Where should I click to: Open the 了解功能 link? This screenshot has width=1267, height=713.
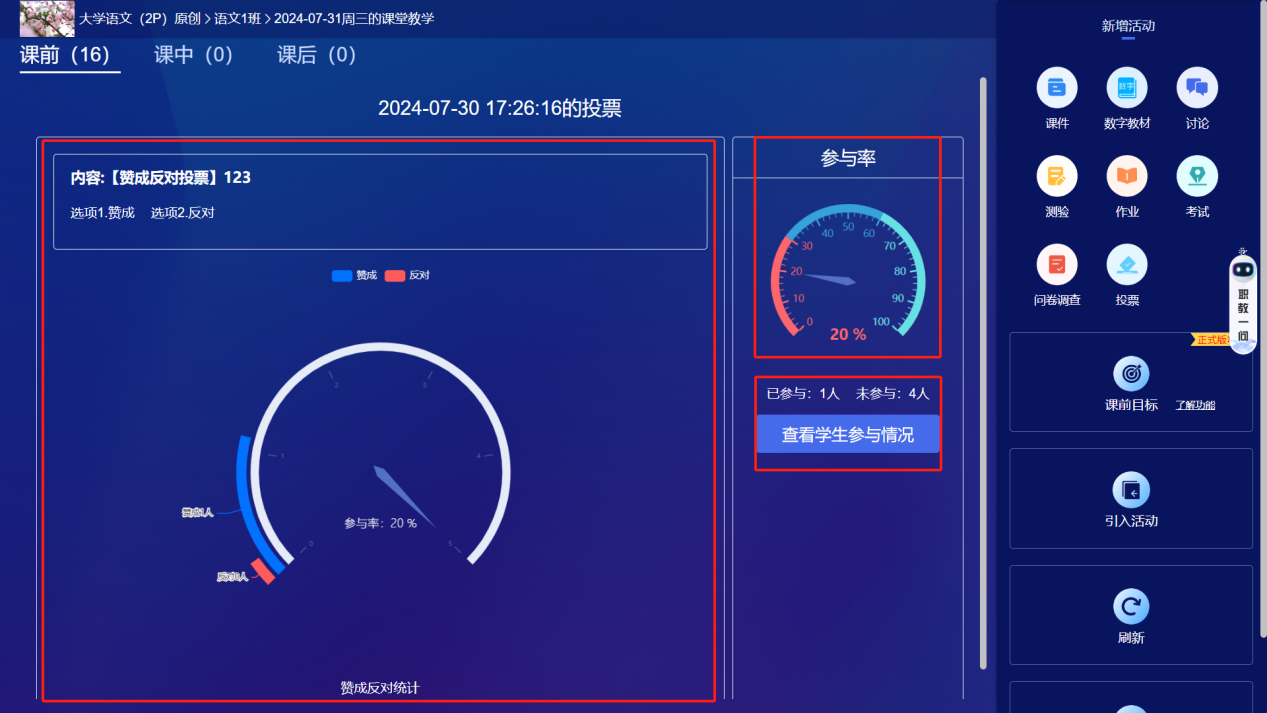(1196, 406)
